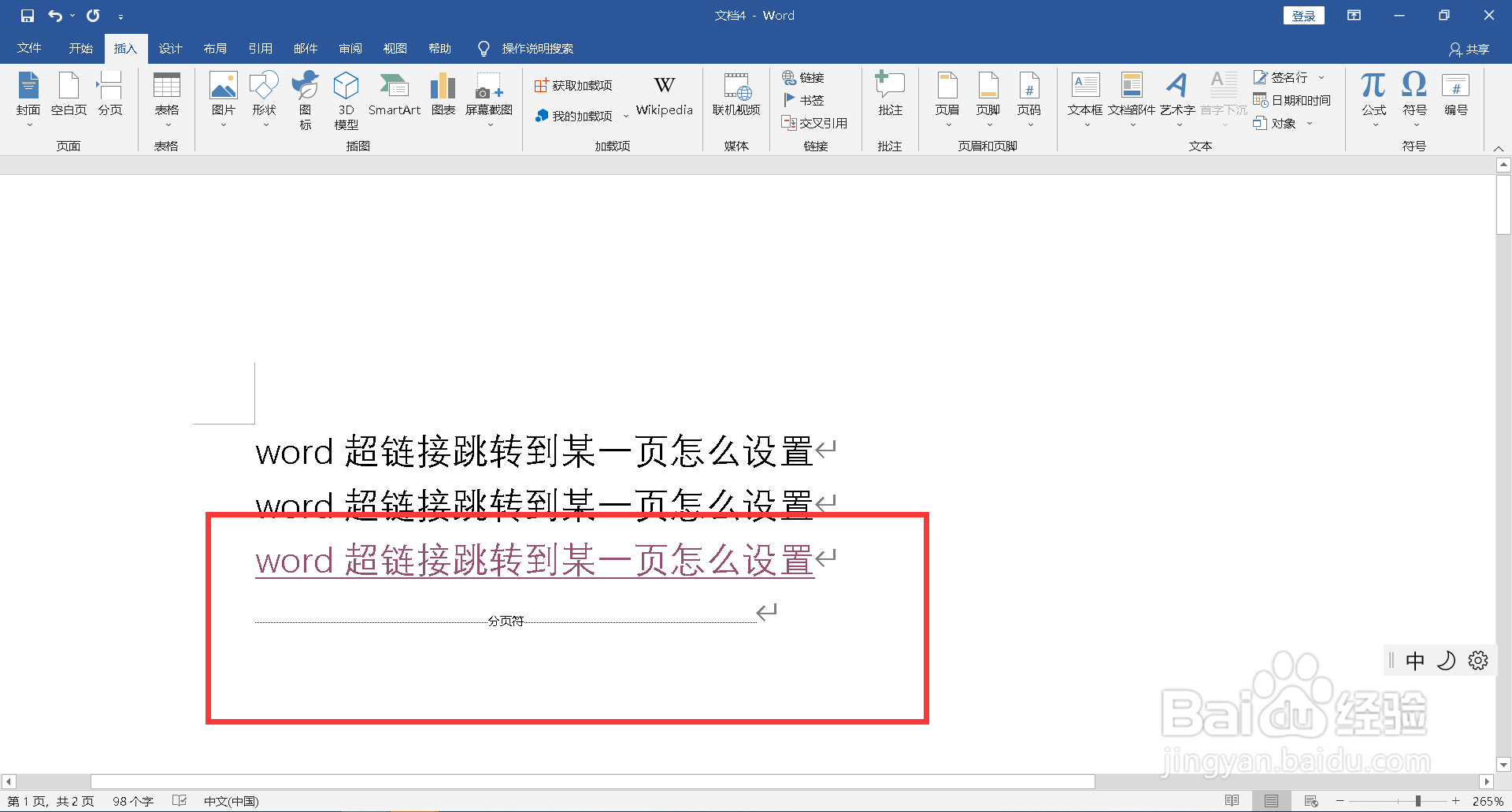
Task: Save the document
Action: (28, 16)
